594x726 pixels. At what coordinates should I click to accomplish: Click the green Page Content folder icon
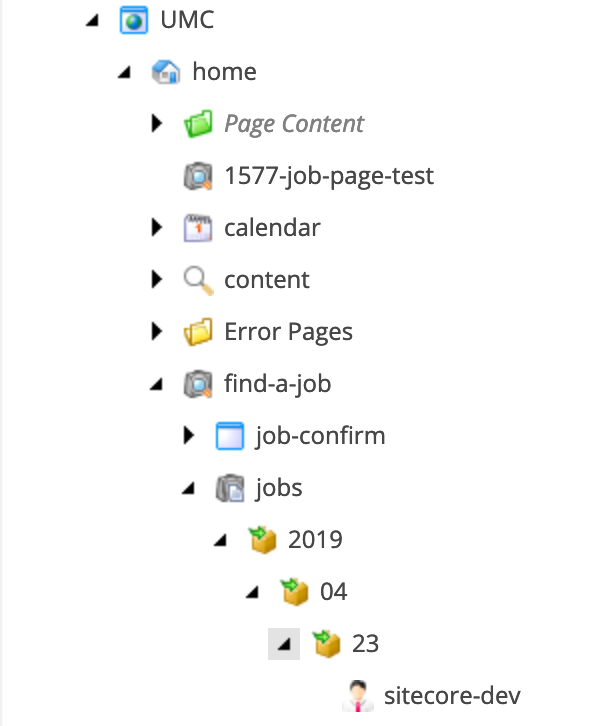click(x=198, y=124)
